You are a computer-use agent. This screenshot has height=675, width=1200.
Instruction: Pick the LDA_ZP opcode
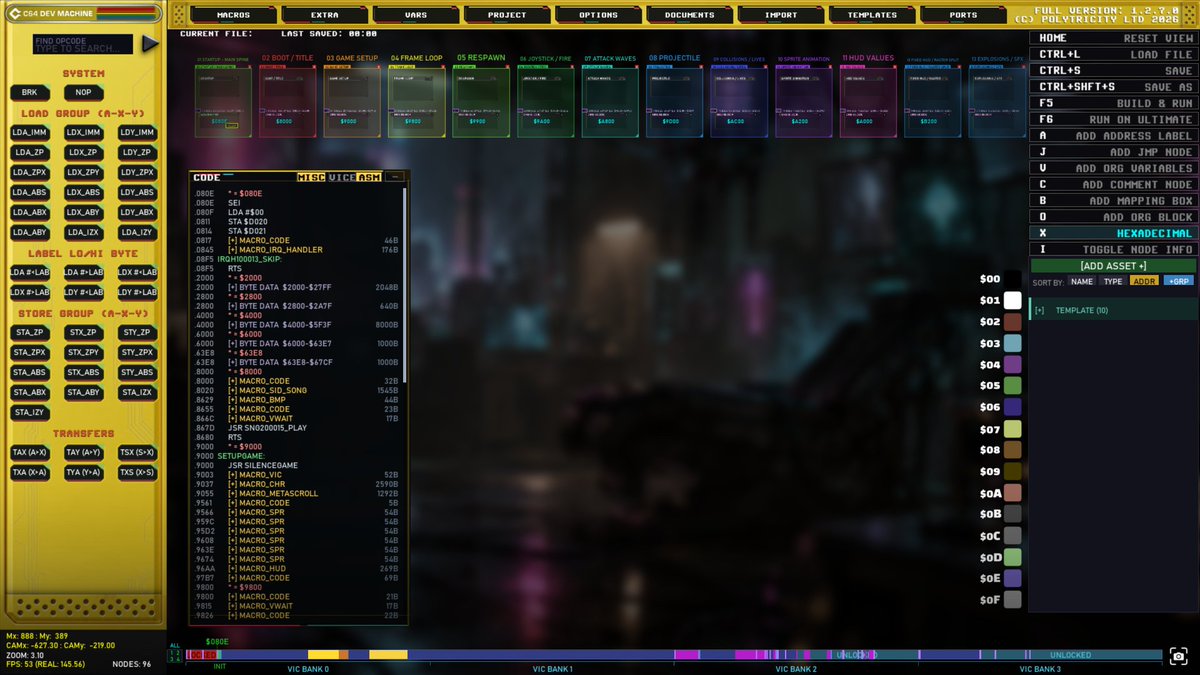[x=30, y=152]
